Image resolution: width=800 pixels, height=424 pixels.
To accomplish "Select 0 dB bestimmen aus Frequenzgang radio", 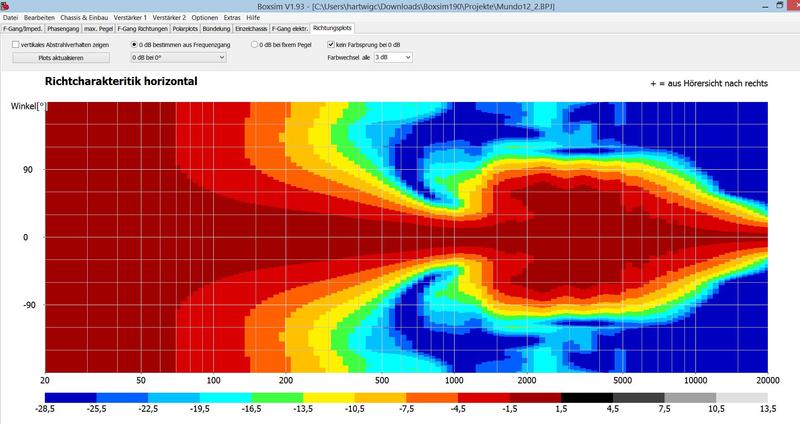I will click(134, 45).
